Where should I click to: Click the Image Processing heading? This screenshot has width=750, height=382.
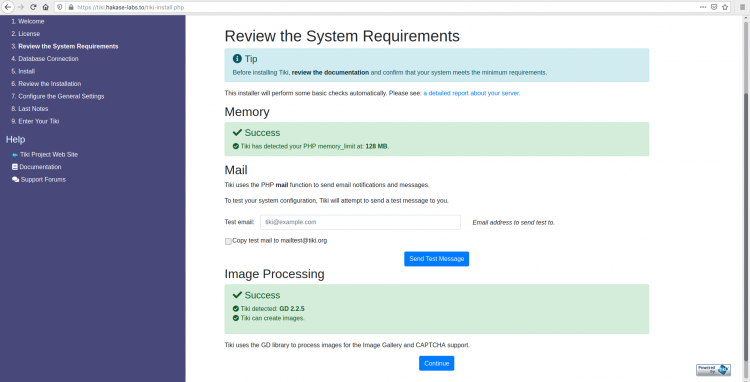275,274
